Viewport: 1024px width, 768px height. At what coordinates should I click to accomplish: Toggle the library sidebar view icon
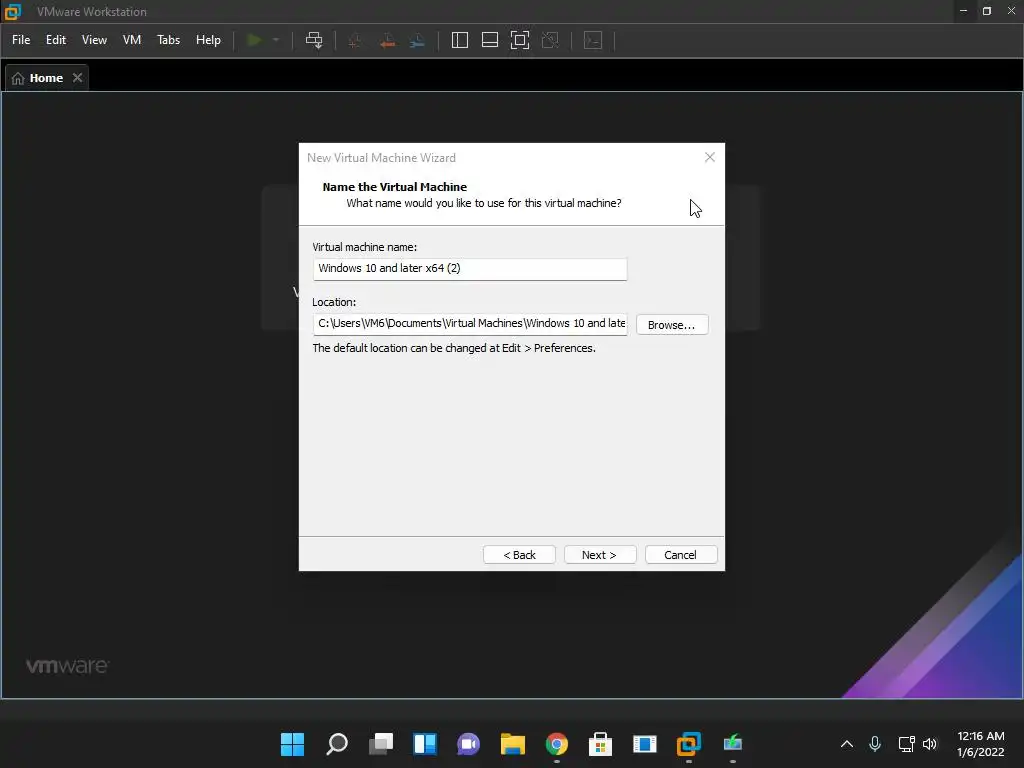click(460, 40)
